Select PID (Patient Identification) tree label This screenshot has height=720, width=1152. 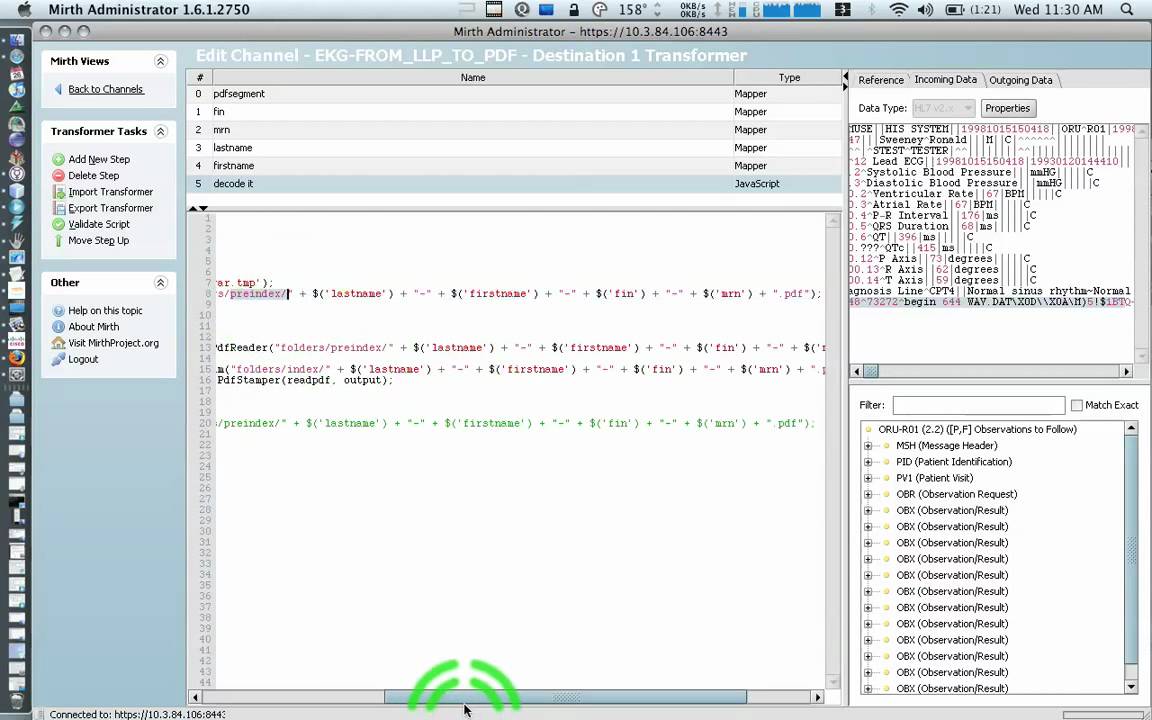click(954, 462)
